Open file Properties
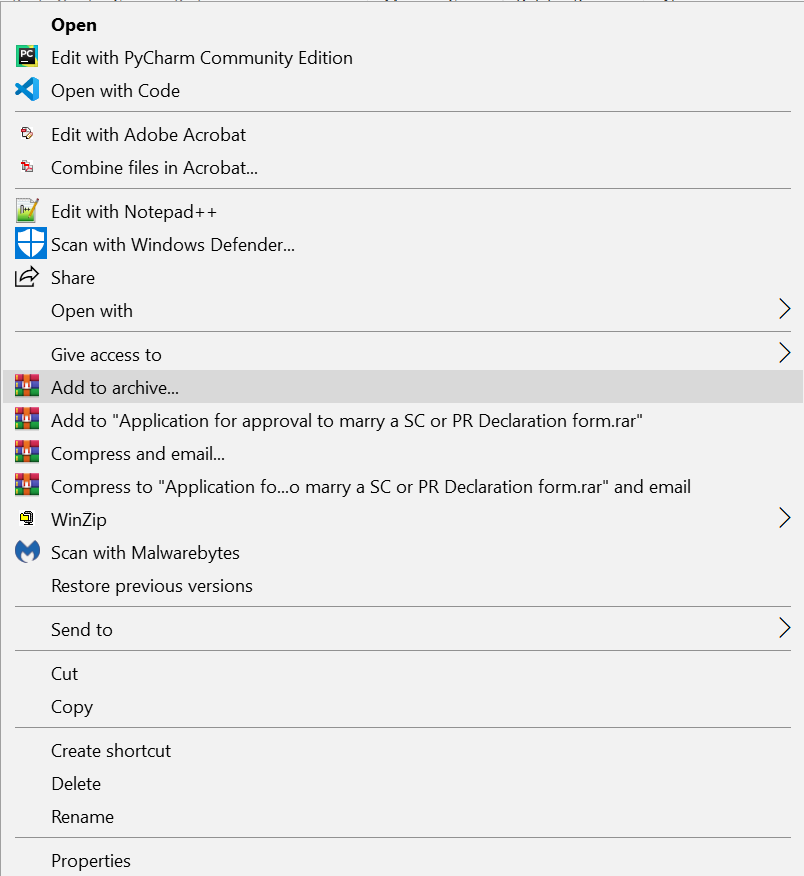This screenshot has width=804, height=876. click(91, 861)
